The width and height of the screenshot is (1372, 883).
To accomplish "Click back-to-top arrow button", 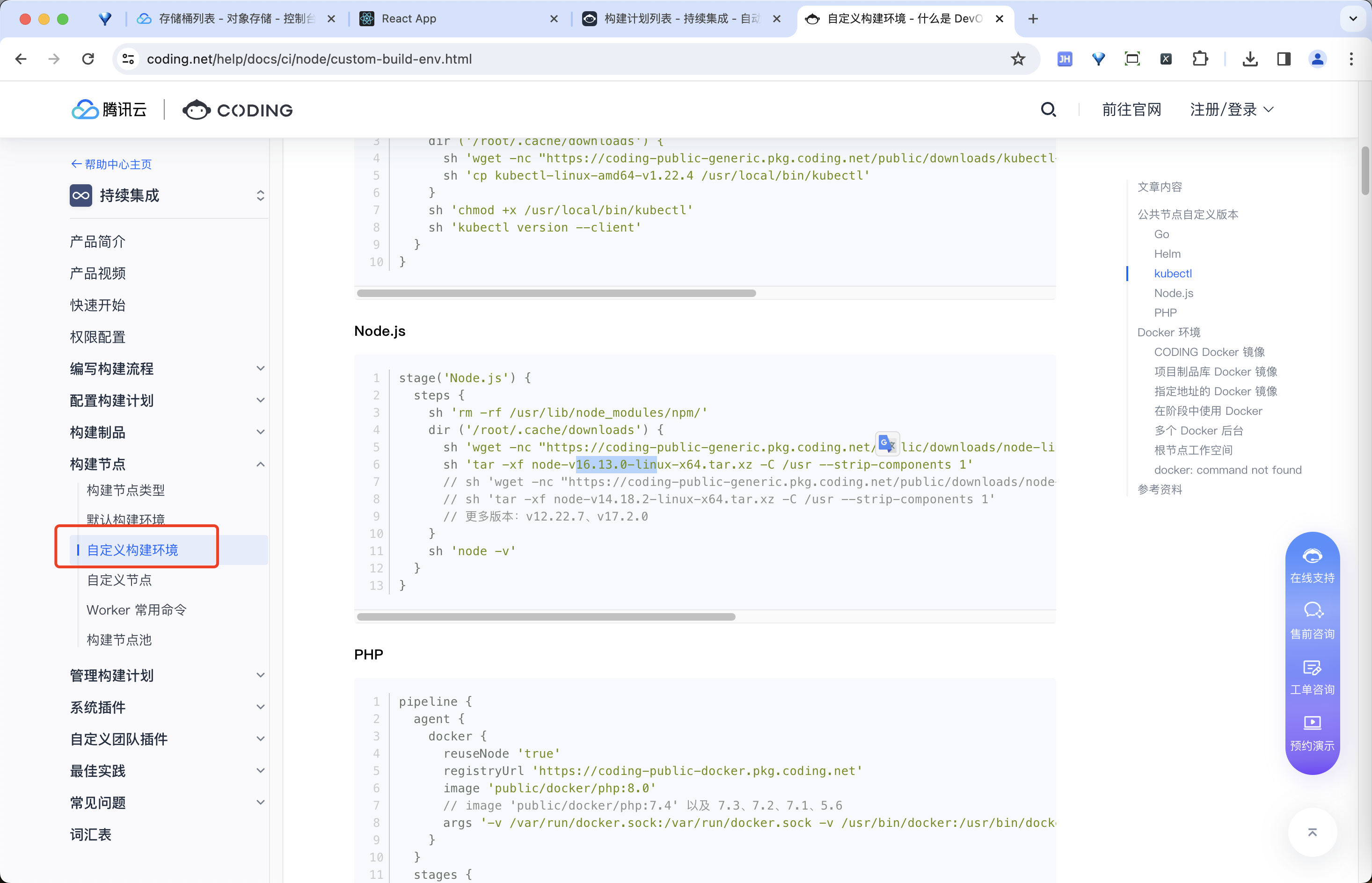I will [1313, 832].
